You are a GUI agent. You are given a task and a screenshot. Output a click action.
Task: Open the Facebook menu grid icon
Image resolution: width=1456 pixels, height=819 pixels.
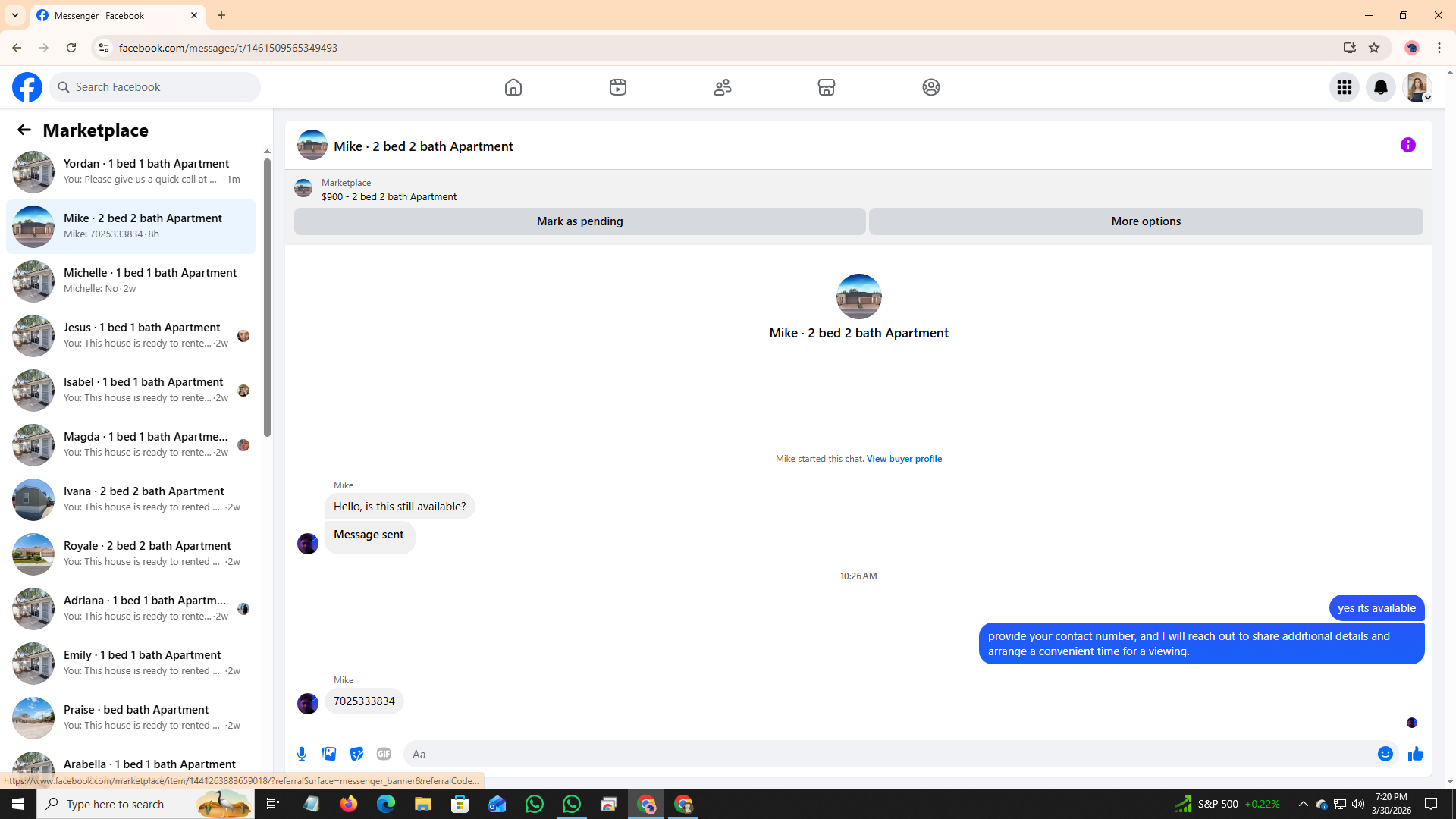coord(1344,87)
